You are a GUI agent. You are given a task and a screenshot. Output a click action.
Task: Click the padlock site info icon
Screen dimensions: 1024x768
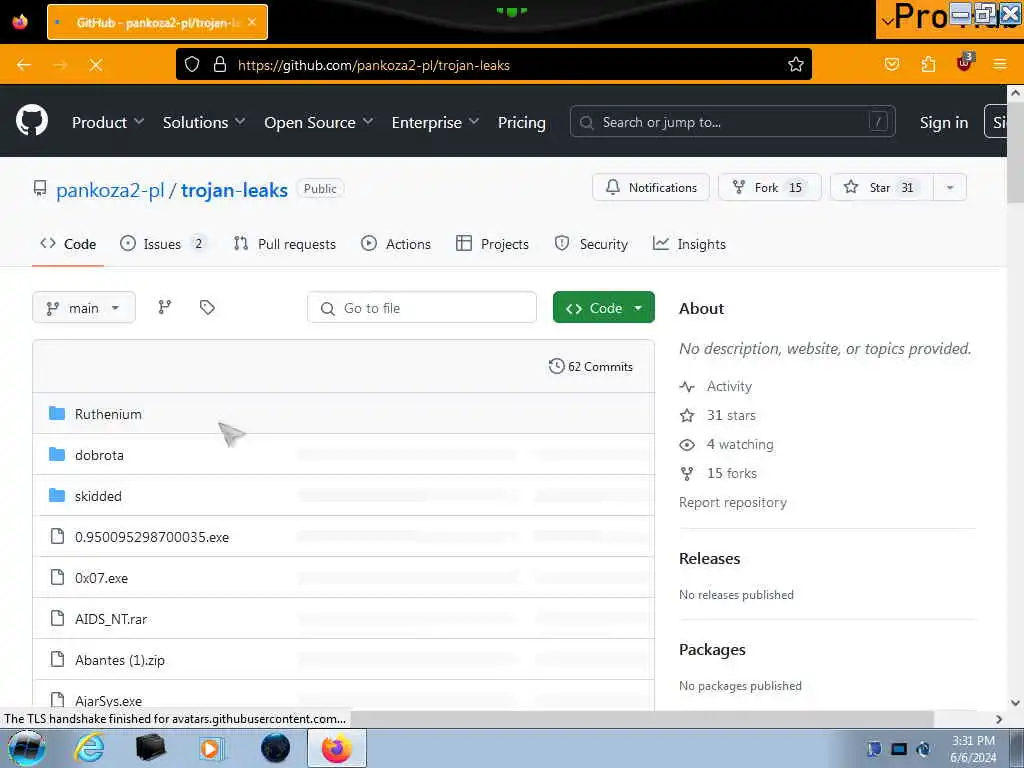coord(220,65)
